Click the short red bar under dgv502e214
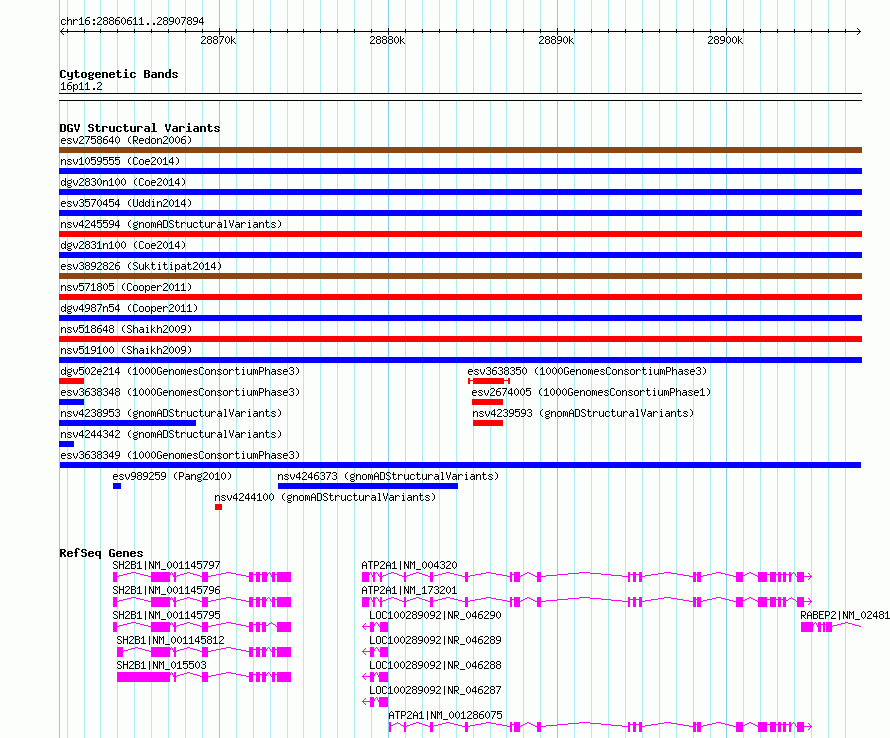 (x=72, y=381)
